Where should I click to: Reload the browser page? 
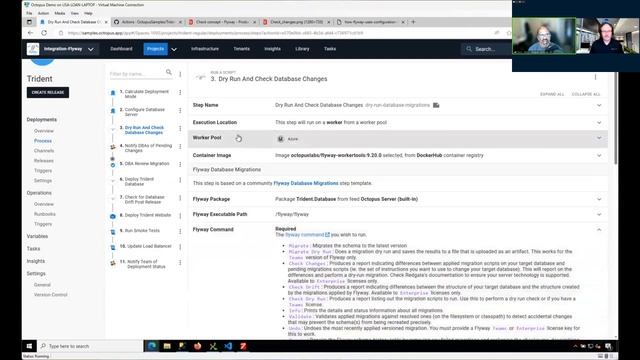44,33
